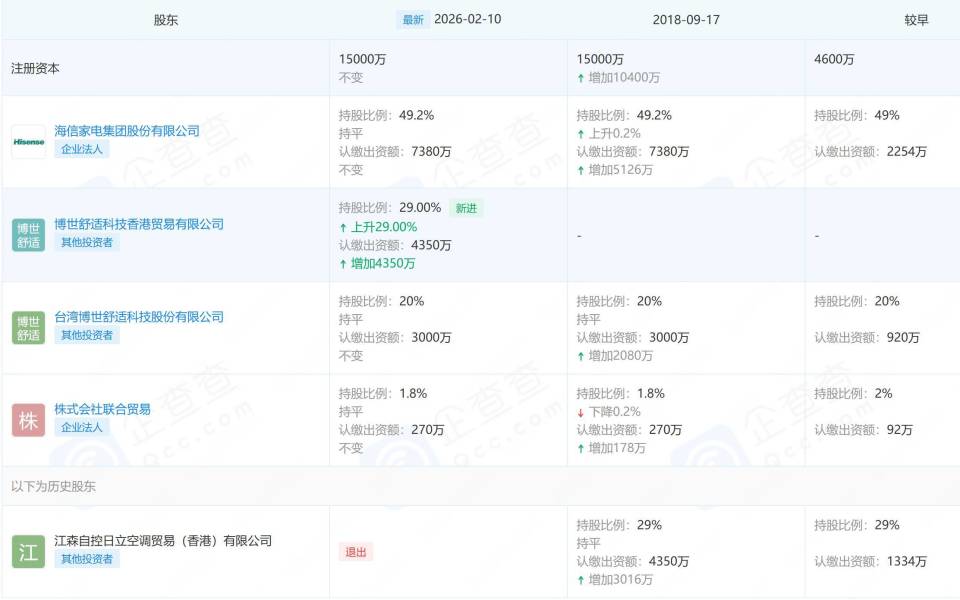Click the 注册资本 row label
This screenshot has width=960, height=600.
pyautogui.click(x=36, y=68)
